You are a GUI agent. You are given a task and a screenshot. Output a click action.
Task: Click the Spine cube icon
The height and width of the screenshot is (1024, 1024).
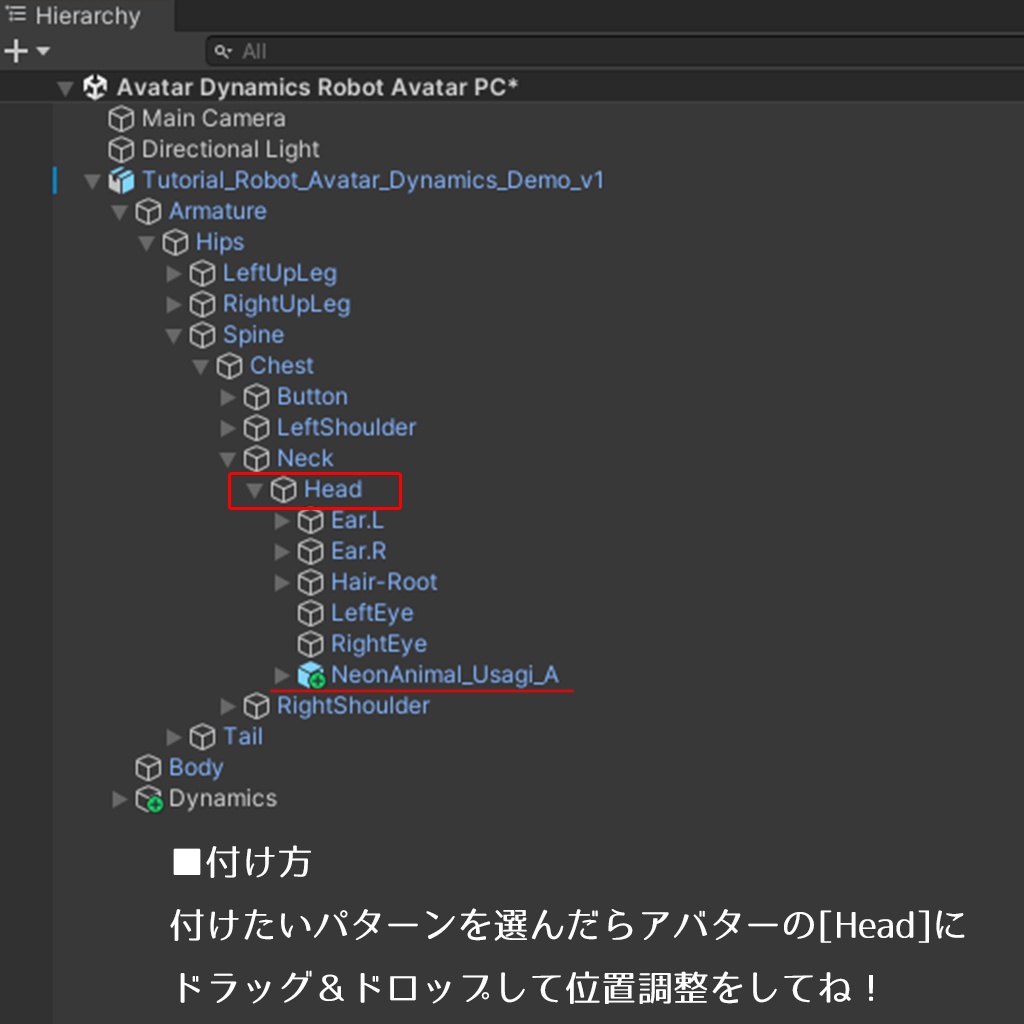pyautogui.click(x=202, y=336)
